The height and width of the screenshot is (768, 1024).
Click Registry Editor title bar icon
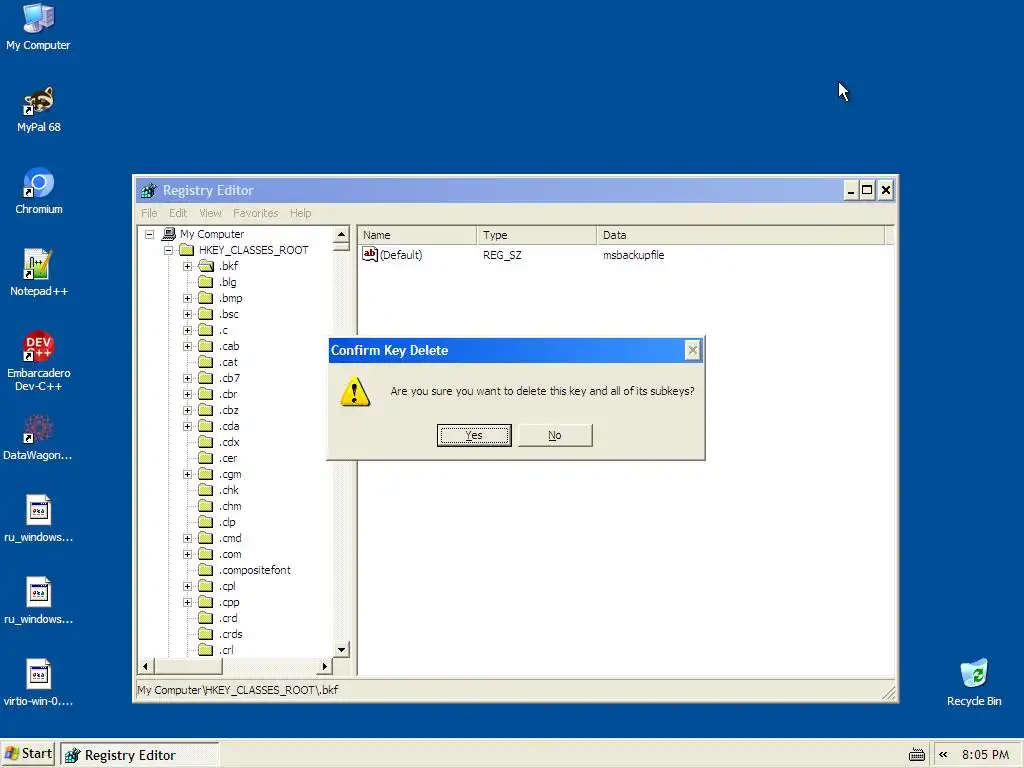coord(149,191)
